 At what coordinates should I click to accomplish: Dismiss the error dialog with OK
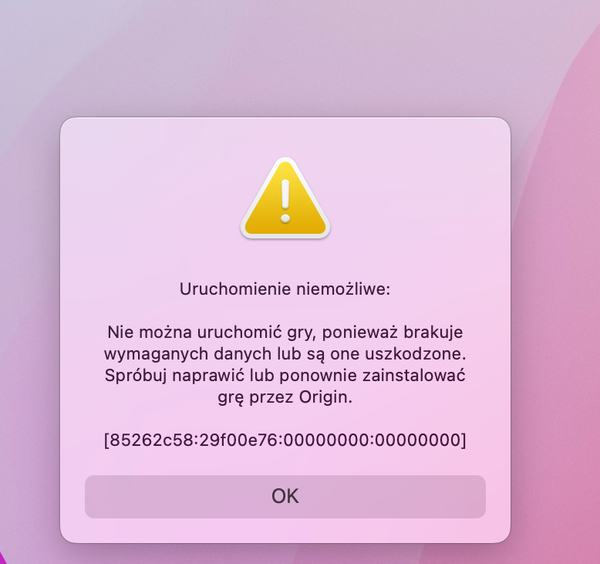(285, 496)
